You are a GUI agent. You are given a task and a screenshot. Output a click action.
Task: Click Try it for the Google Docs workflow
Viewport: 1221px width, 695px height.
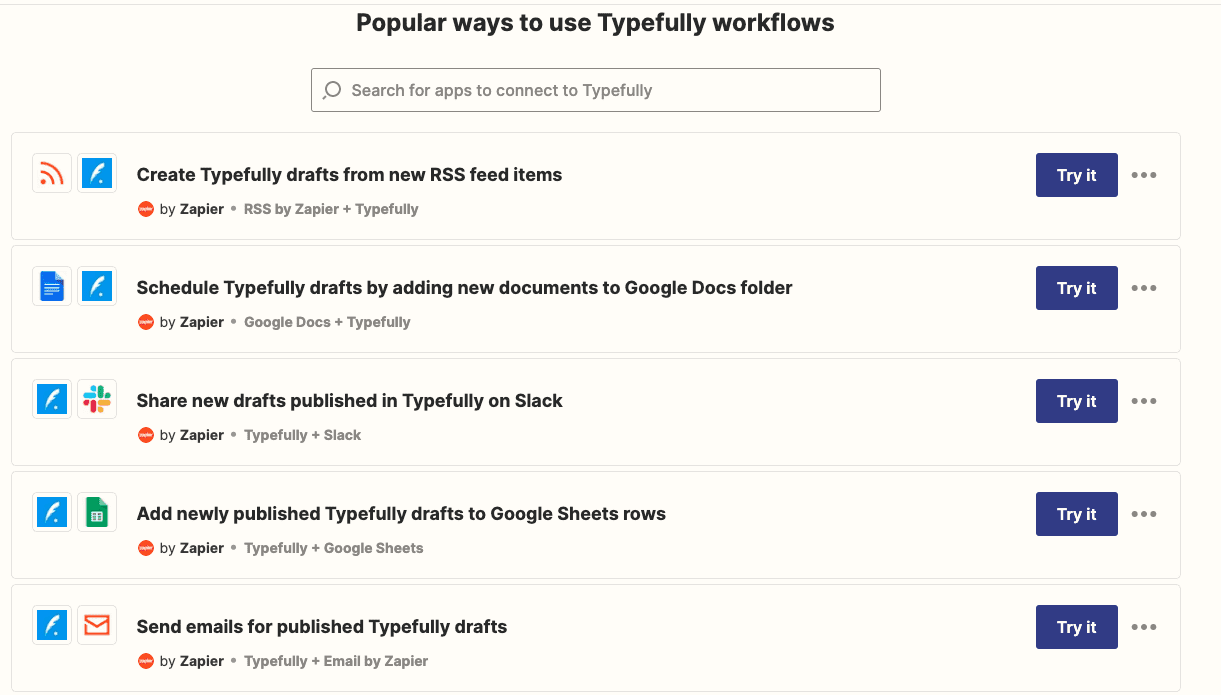coord(1076,287)
